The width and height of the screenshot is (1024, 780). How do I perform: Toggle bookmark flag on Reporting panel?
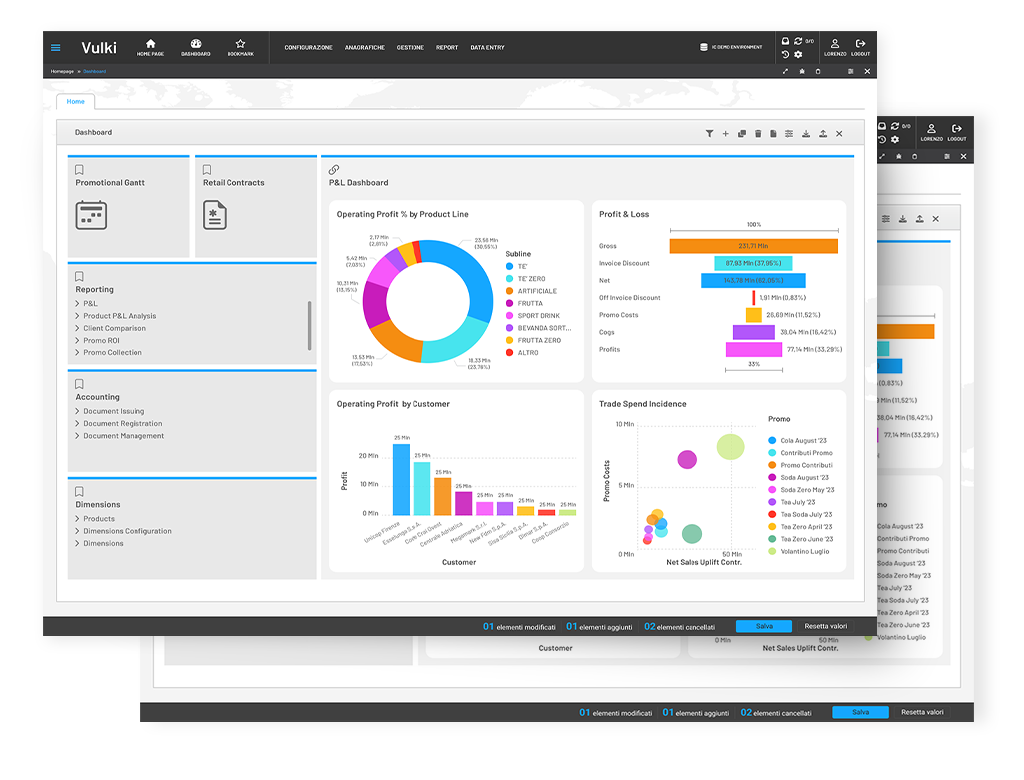(80, 277)
